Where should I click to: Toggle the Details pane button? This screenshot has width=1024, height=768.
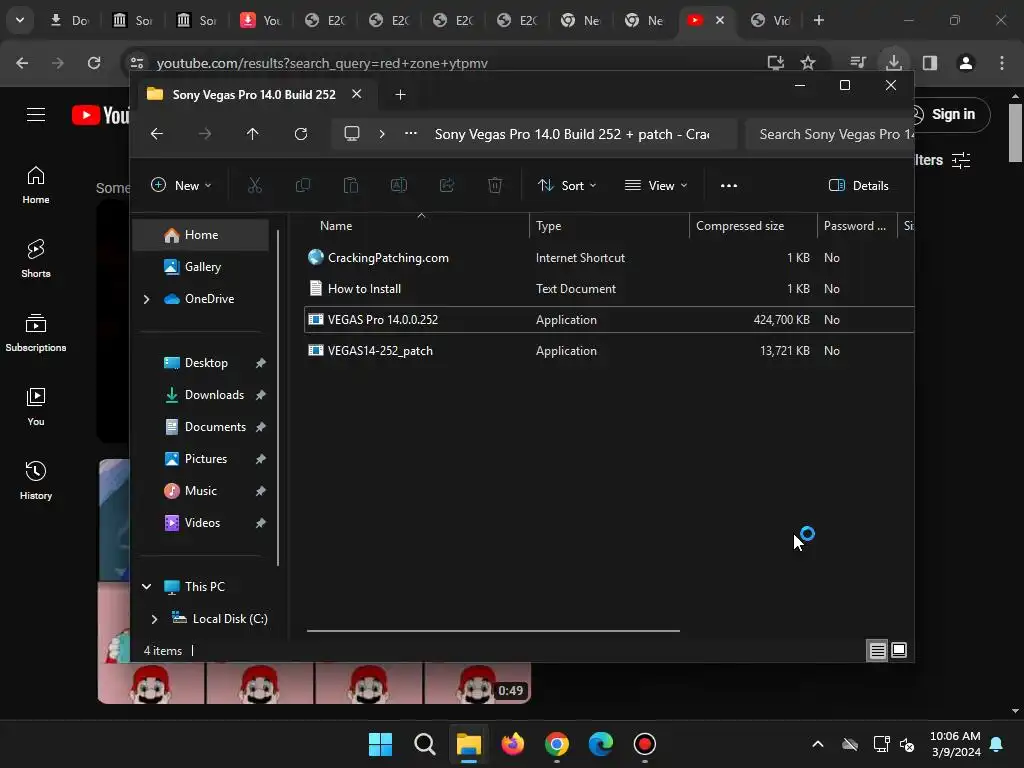pyautogui.click(x=859, y=185)
